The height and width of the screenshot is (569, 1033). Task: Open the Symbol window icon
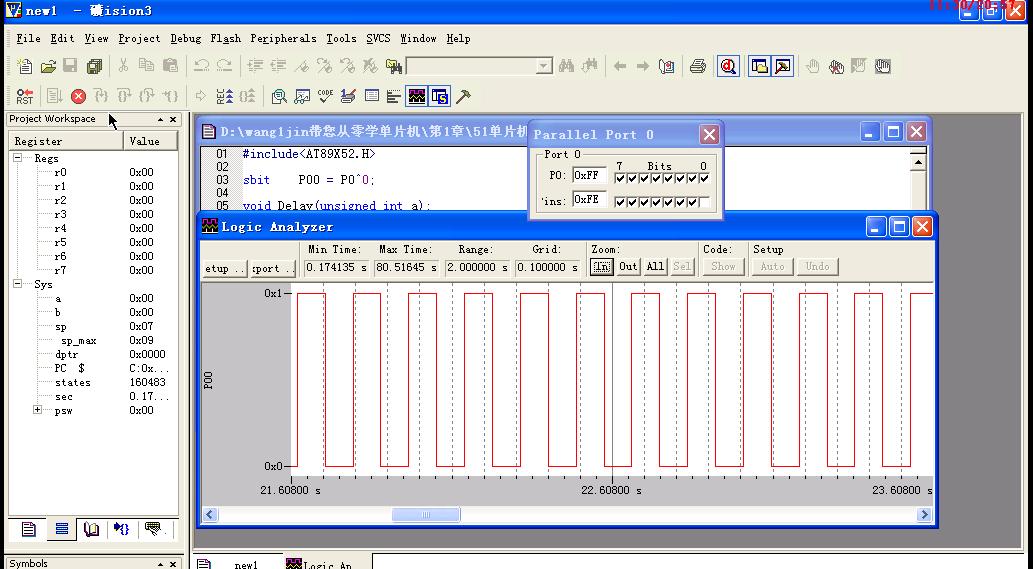pos(440,96)
